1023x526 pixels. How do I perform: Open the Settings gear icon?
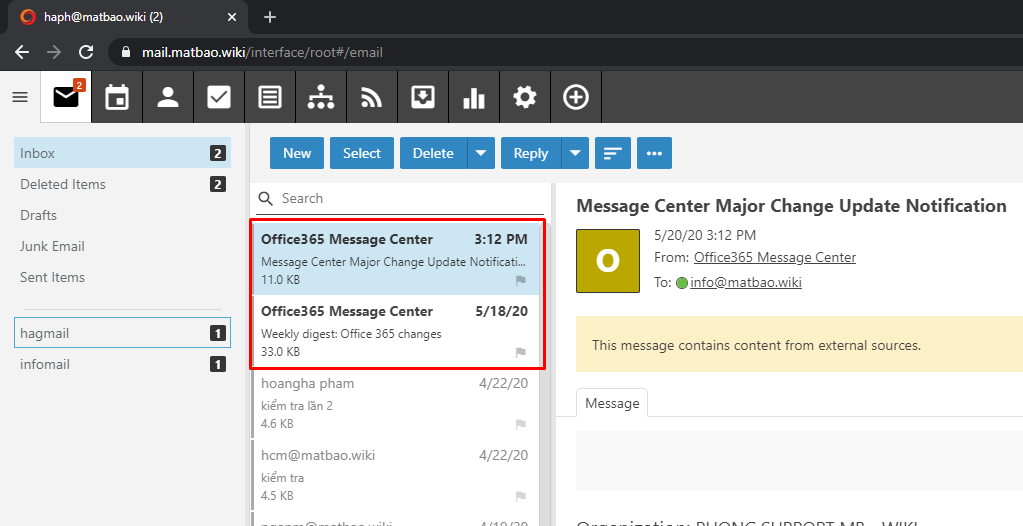(x=525, y=97)
